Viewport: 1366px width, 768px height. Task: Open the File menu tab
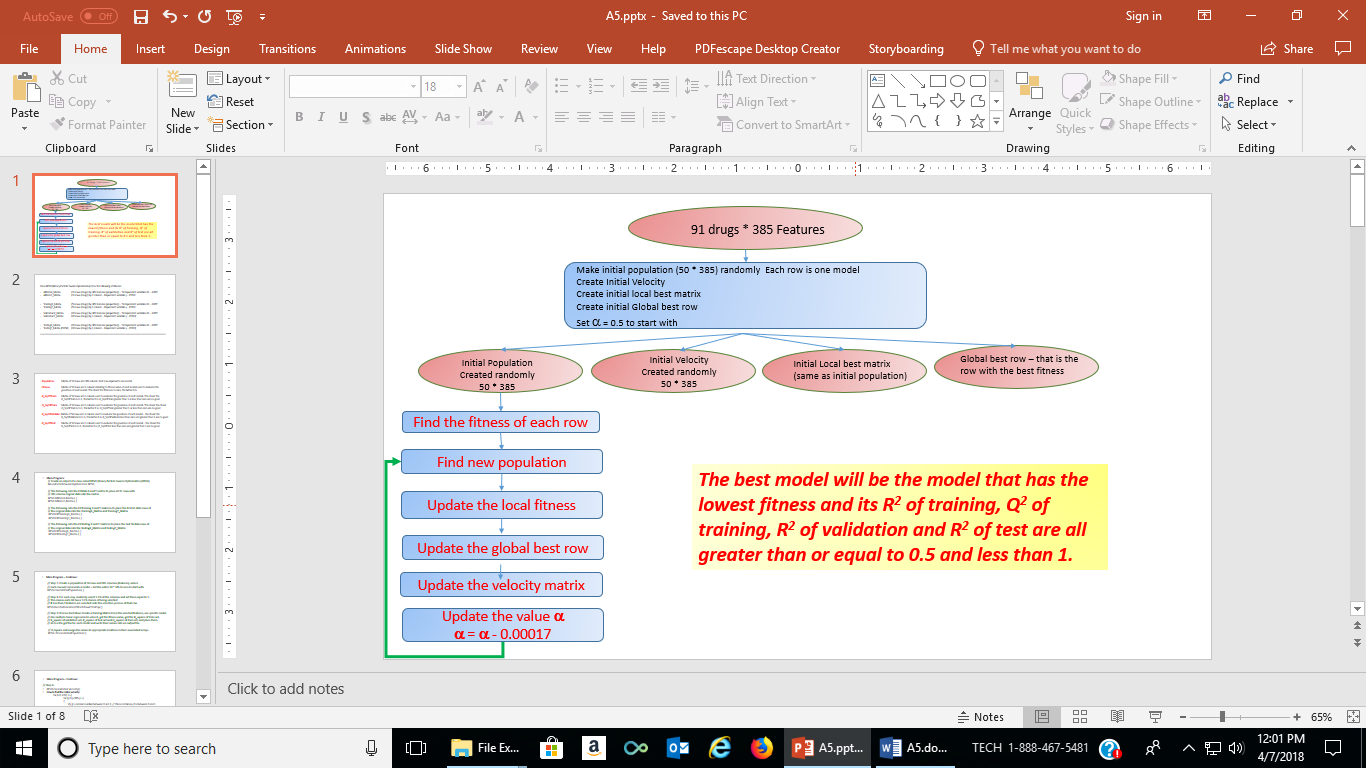[x=29, y=49]
